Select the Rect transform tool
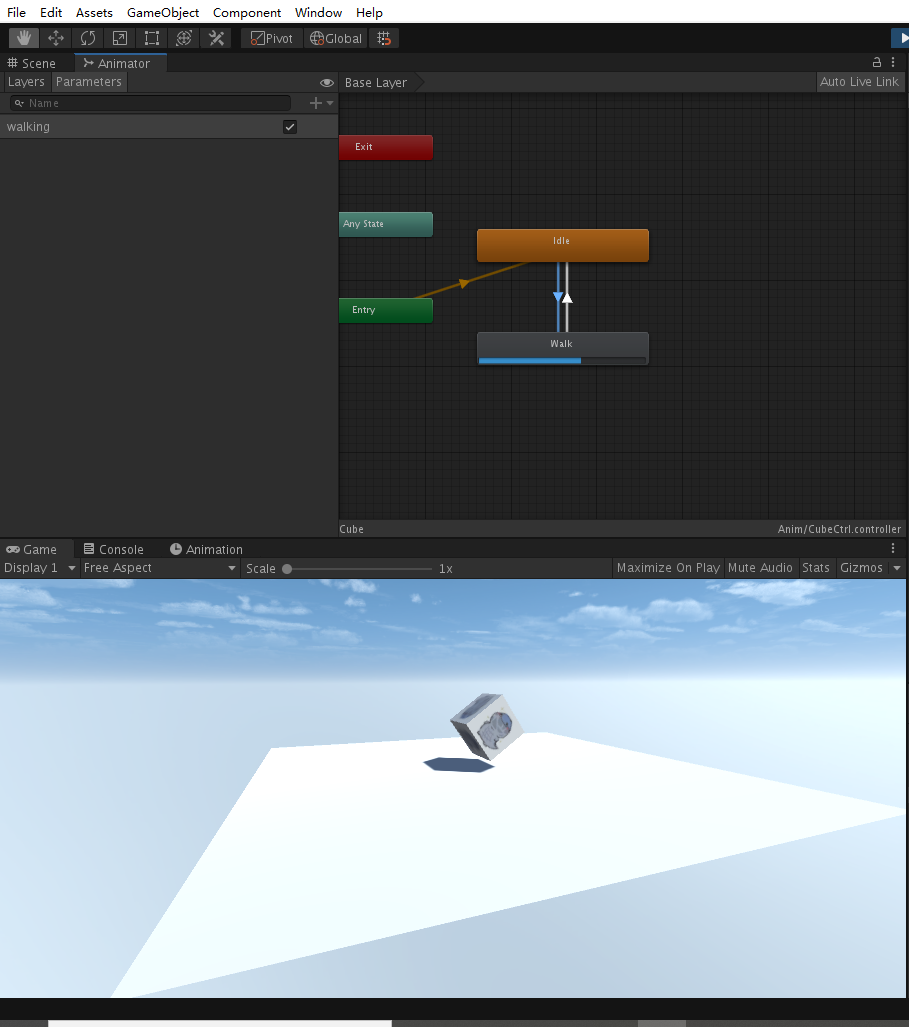This screenshot has height=1027, width=909. coord(152,39)
